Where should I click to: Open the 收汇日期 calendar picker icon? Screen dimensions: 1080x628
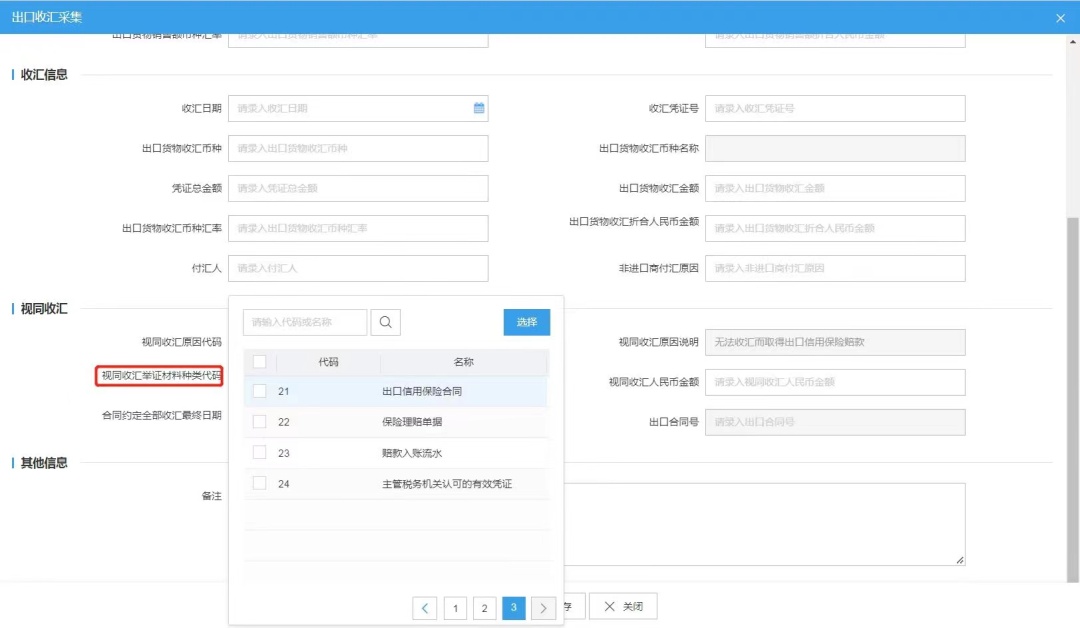478,108
